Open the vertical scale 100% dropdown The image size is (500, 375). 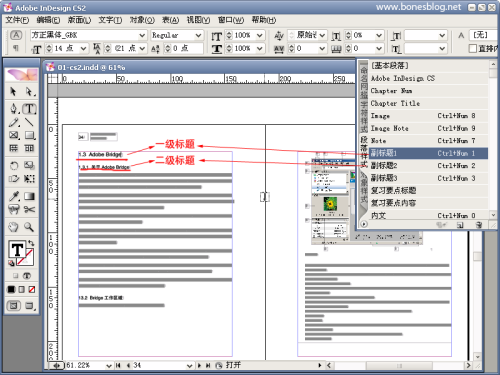[x=260, y=35]
